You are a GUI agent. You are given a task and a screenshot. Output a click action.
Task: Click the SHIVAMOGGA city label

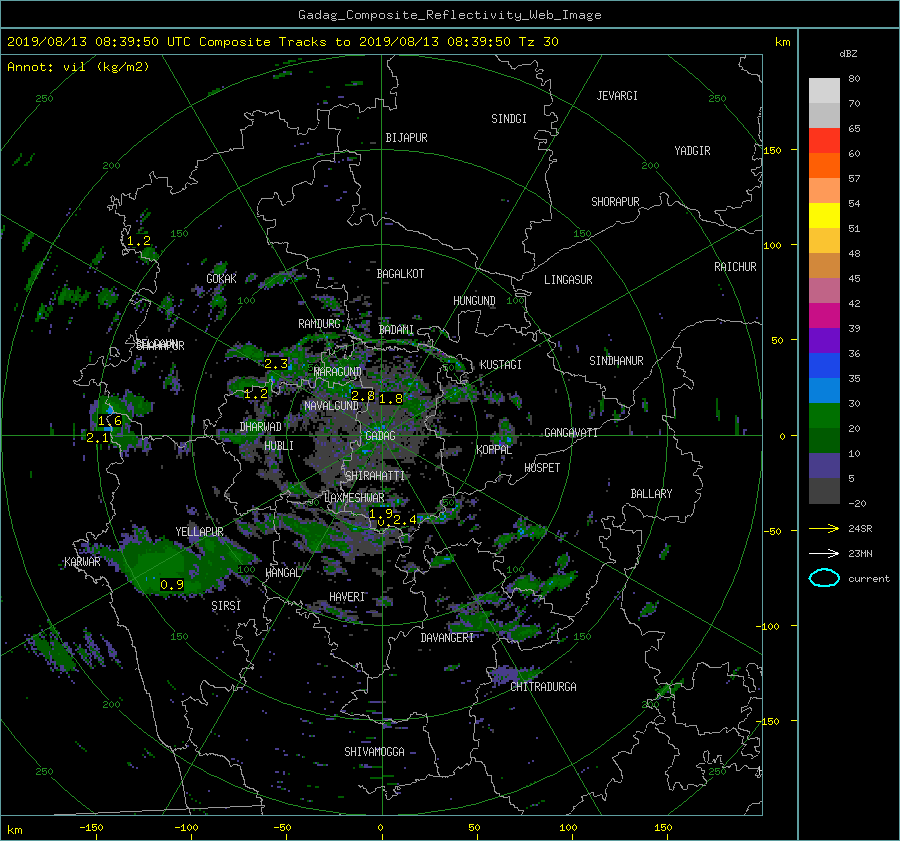click(x=374, y=752)
